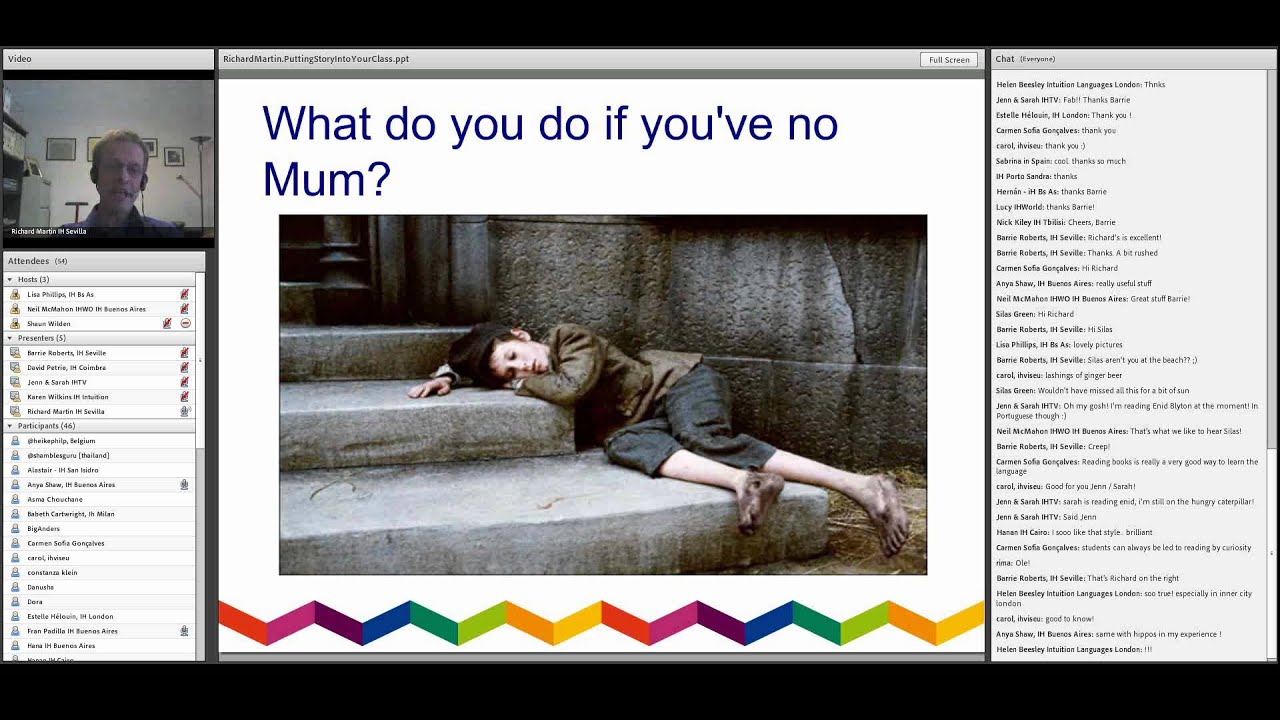Image resolution: width=1280 pixels, height=720 pixels.
Task: Click presenter icon of Barrie Roberts
Action: click(15, 353)
